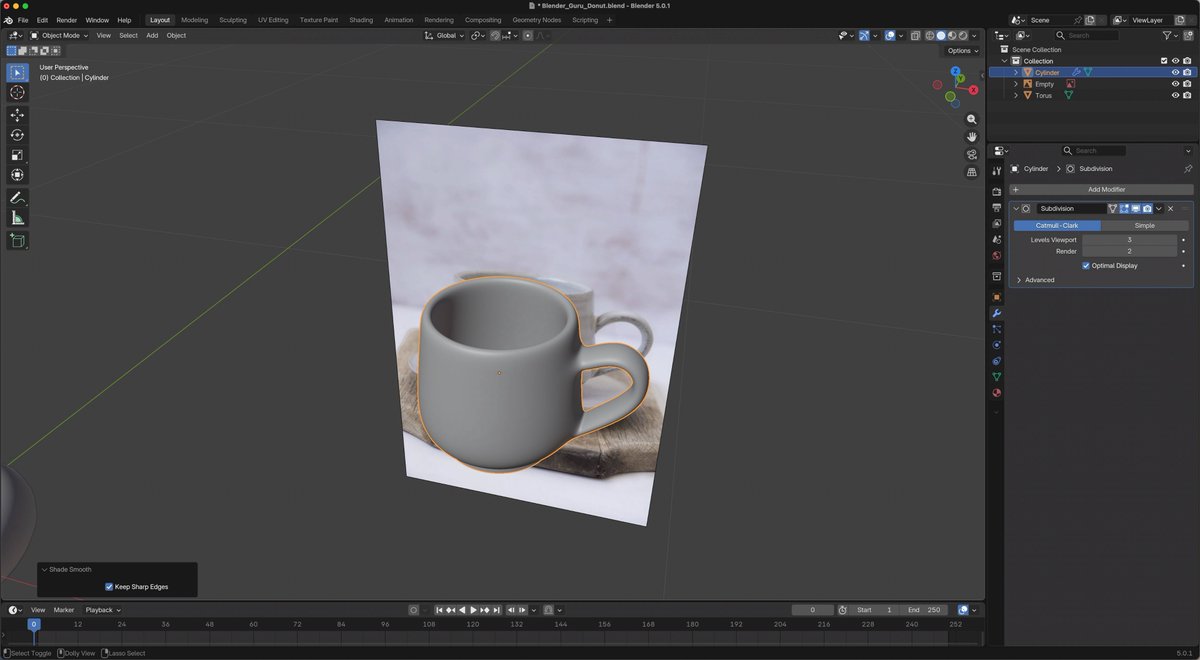Click the viewport pan hand icon

[971, 137]
